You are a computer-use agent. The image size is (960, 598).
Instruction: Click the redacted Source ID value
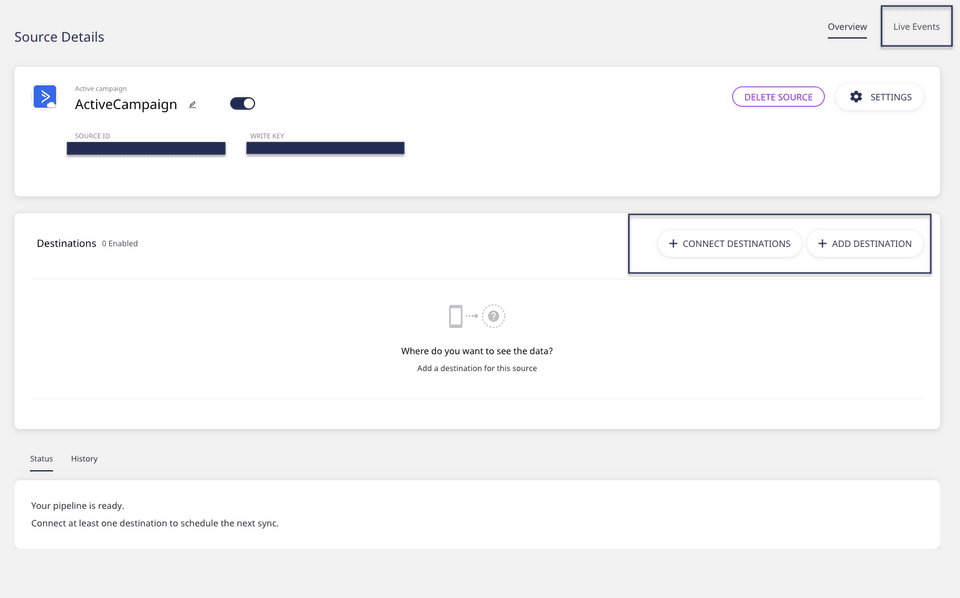pyautogui.click(x=146, y=148)
